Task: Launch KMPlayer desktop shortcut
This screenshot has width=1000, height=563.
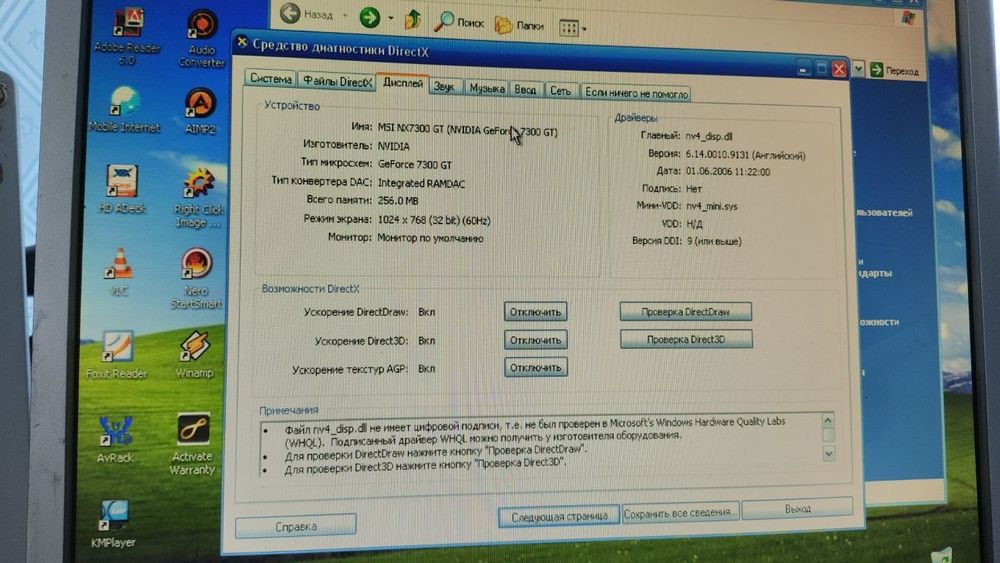Action: coord(113,524)
